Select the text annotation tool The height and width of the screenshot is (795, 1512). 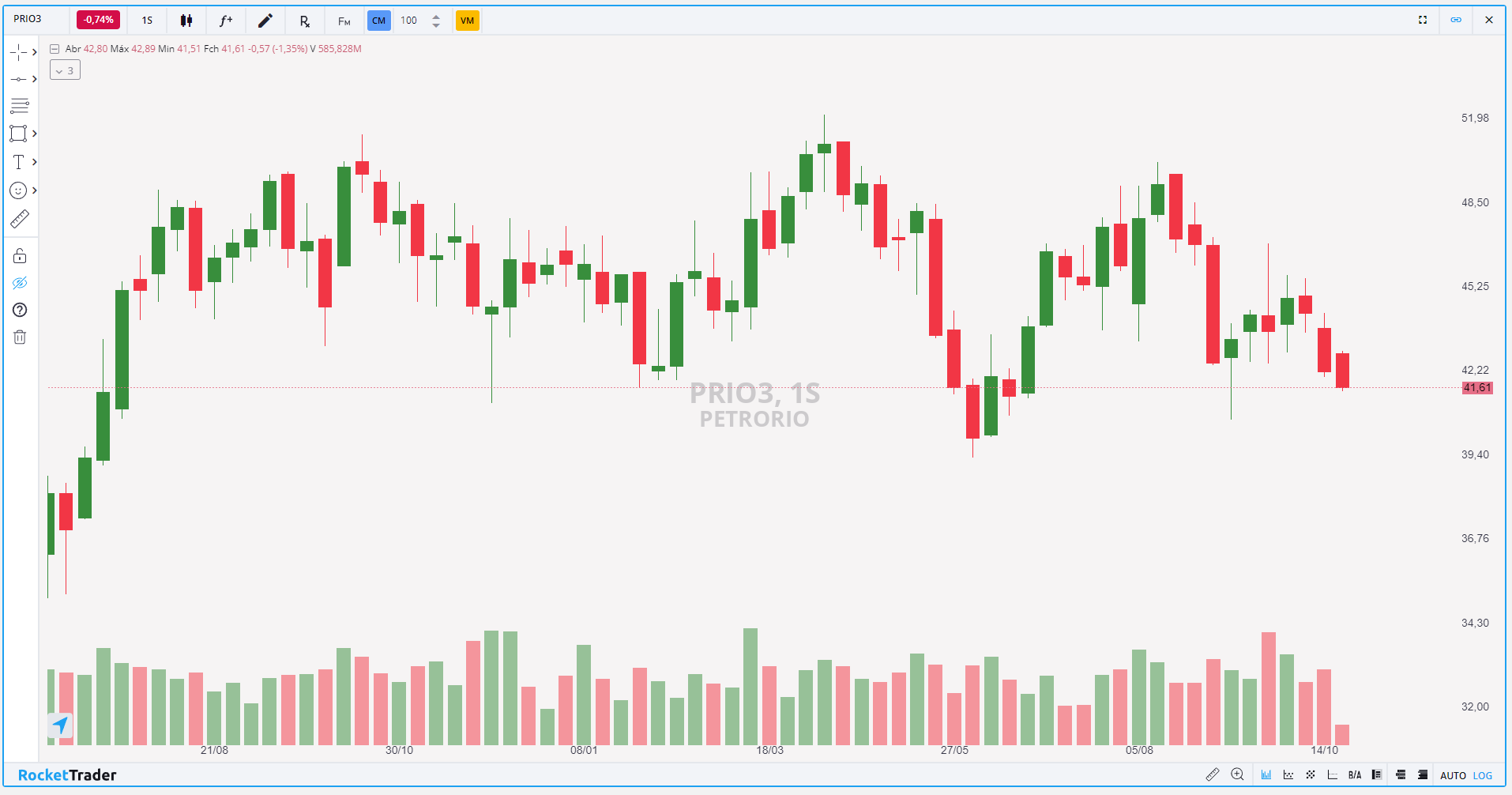pyautogui.click(x=18, y=162)
